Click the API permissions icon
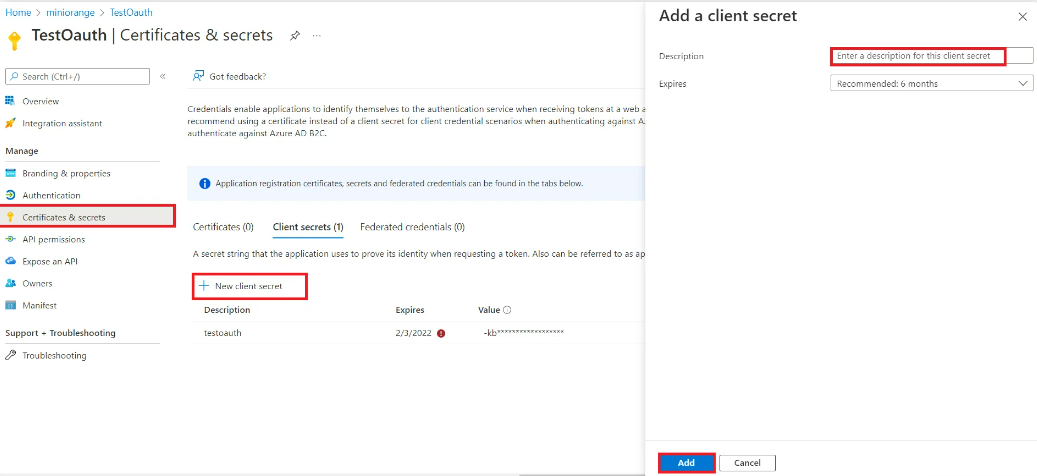Viewport: 1037px width, 476px height. click(10, 239)
